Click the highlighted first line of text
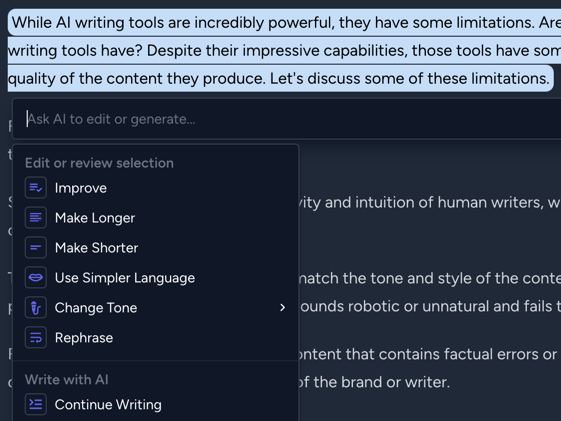The image size is (561, 421). click(x=286, y=23)
